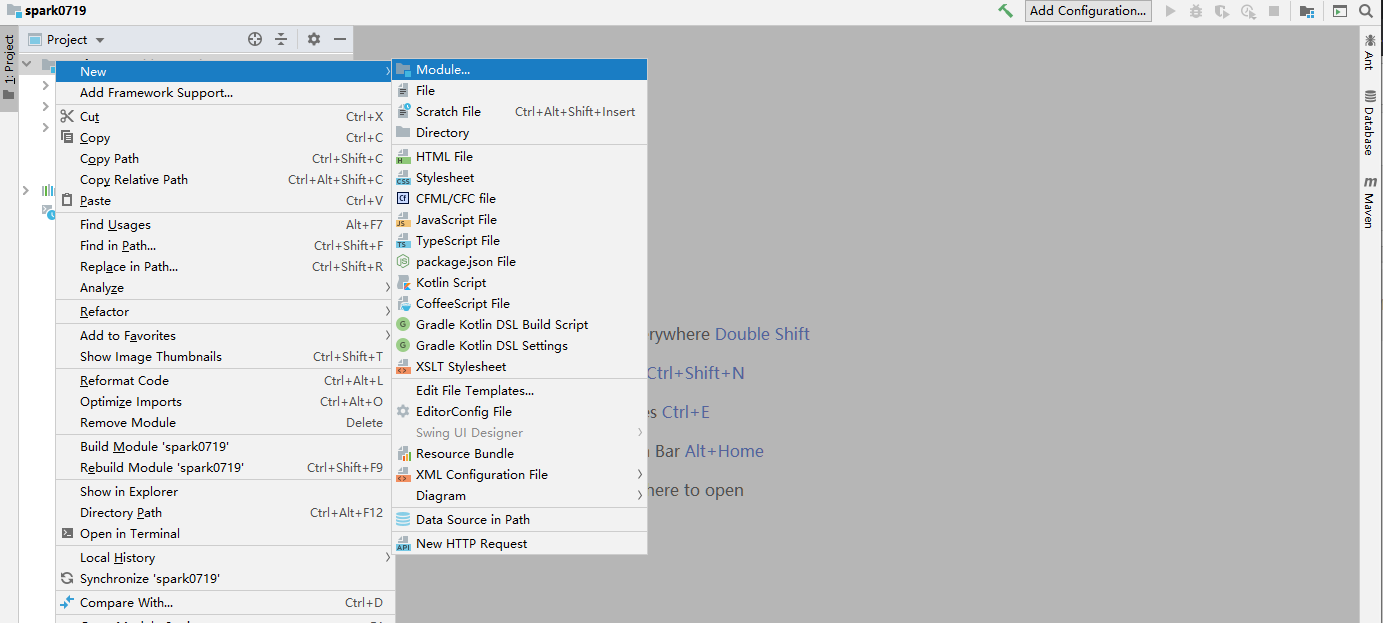
Task: Click the Gradle Kotlin DSL Build Script icon
Action: tap(403, 325)
